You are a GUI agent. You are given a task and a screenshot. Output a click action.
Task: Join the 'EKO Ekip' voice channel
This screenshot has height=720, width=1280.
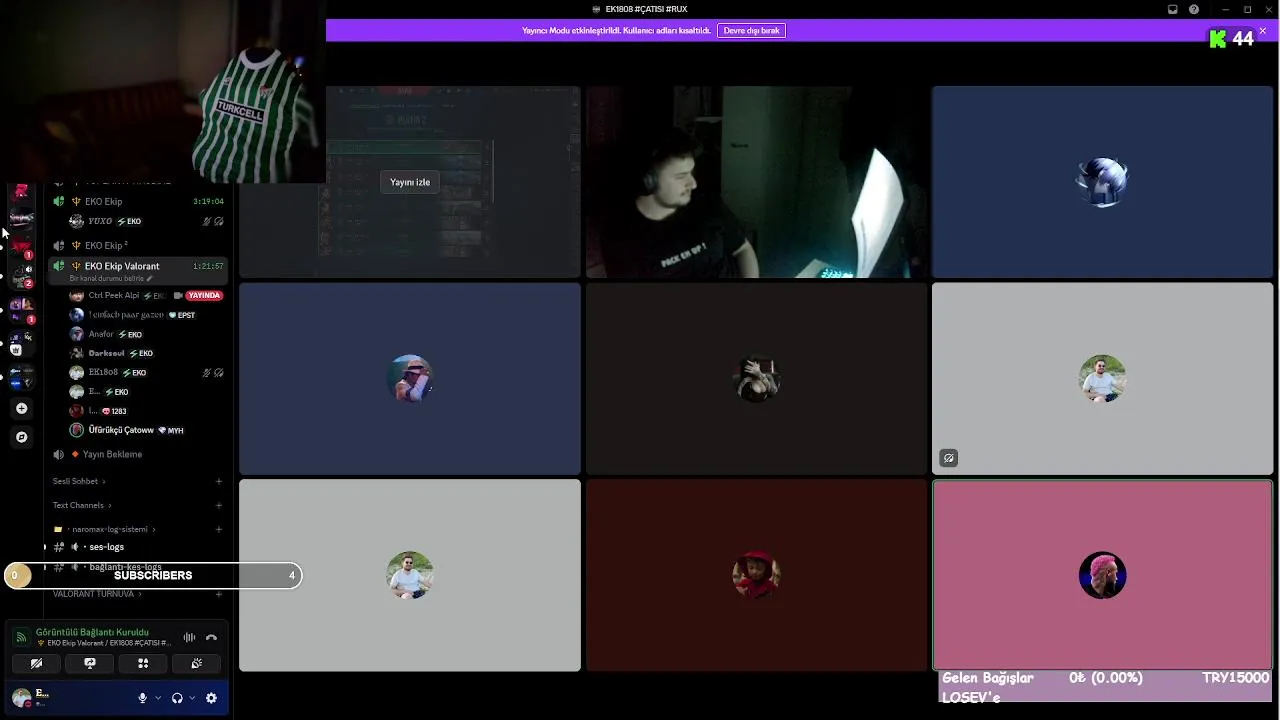140,201
